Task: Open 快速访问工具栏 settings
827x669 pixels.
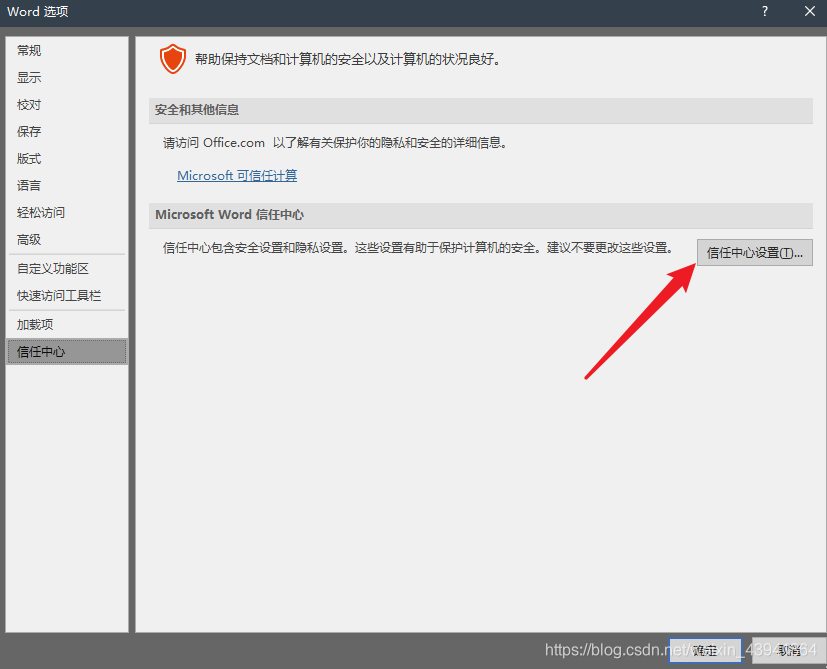Action: 66,295
